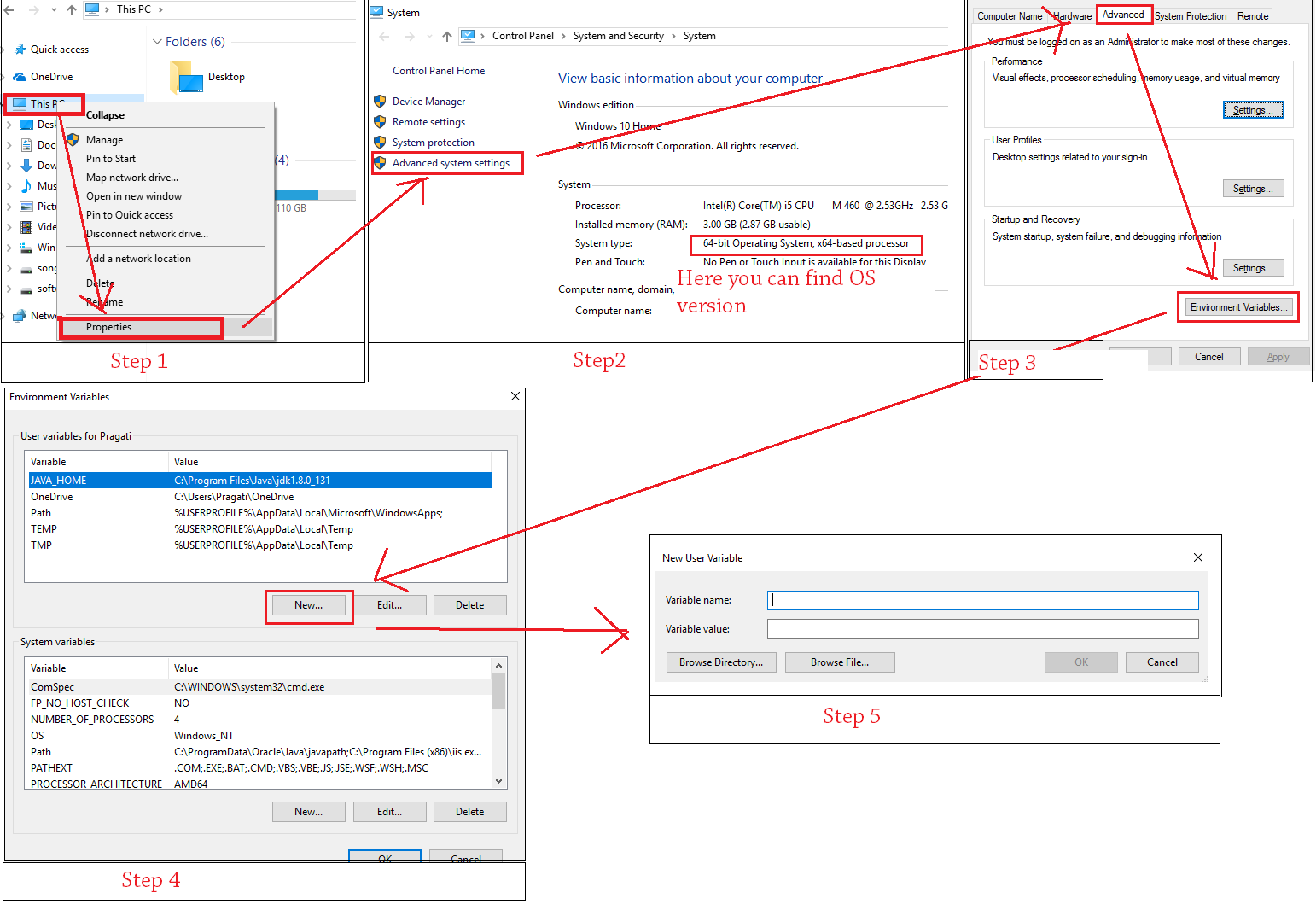The width and height of the screenshot is (1316, 904).
Task: Click the Variable name text field
Action: pyautogui.click(x=982, y=600)
